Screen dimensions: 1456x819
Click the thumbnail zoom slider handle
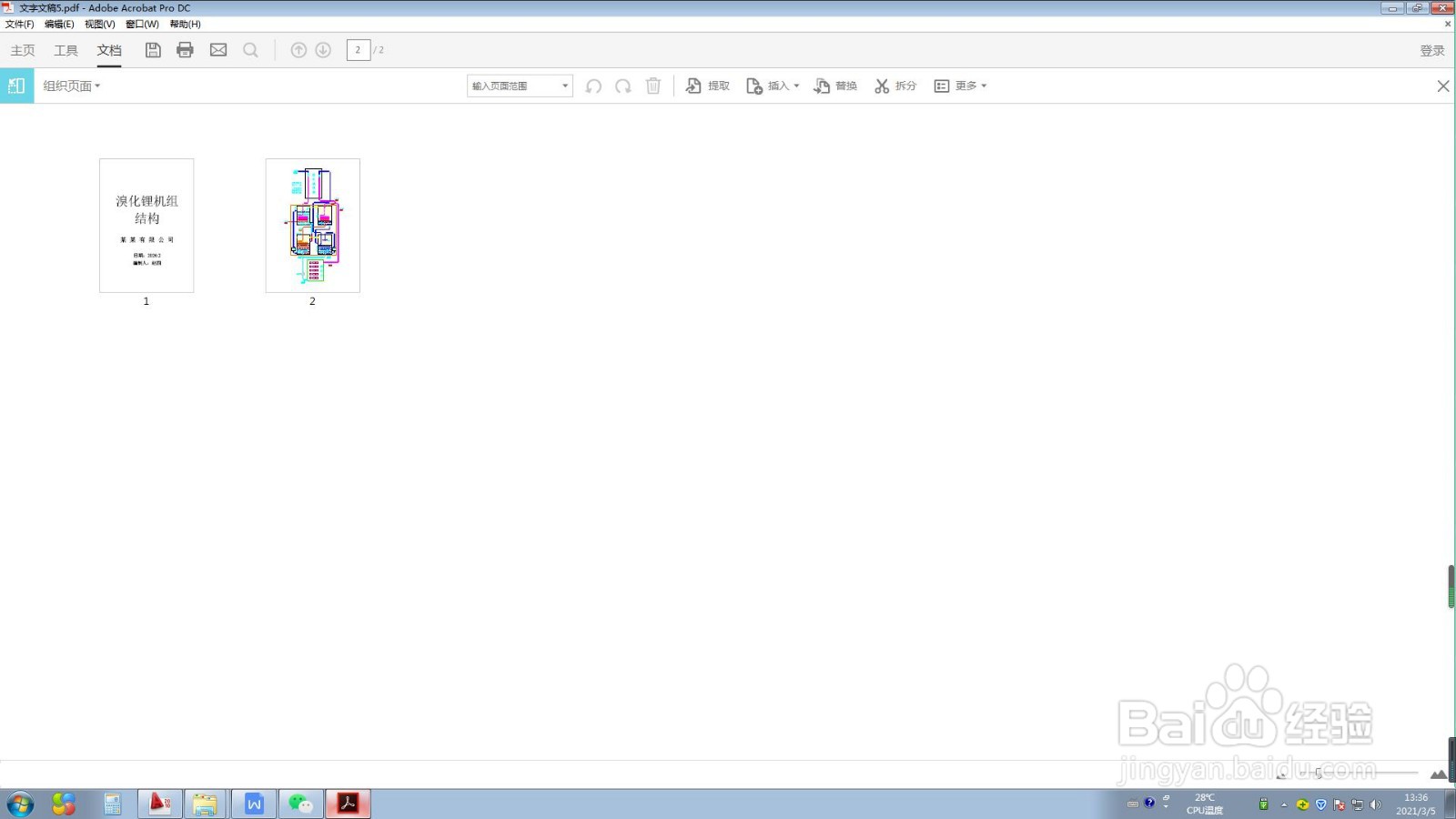click(1319, 773)
